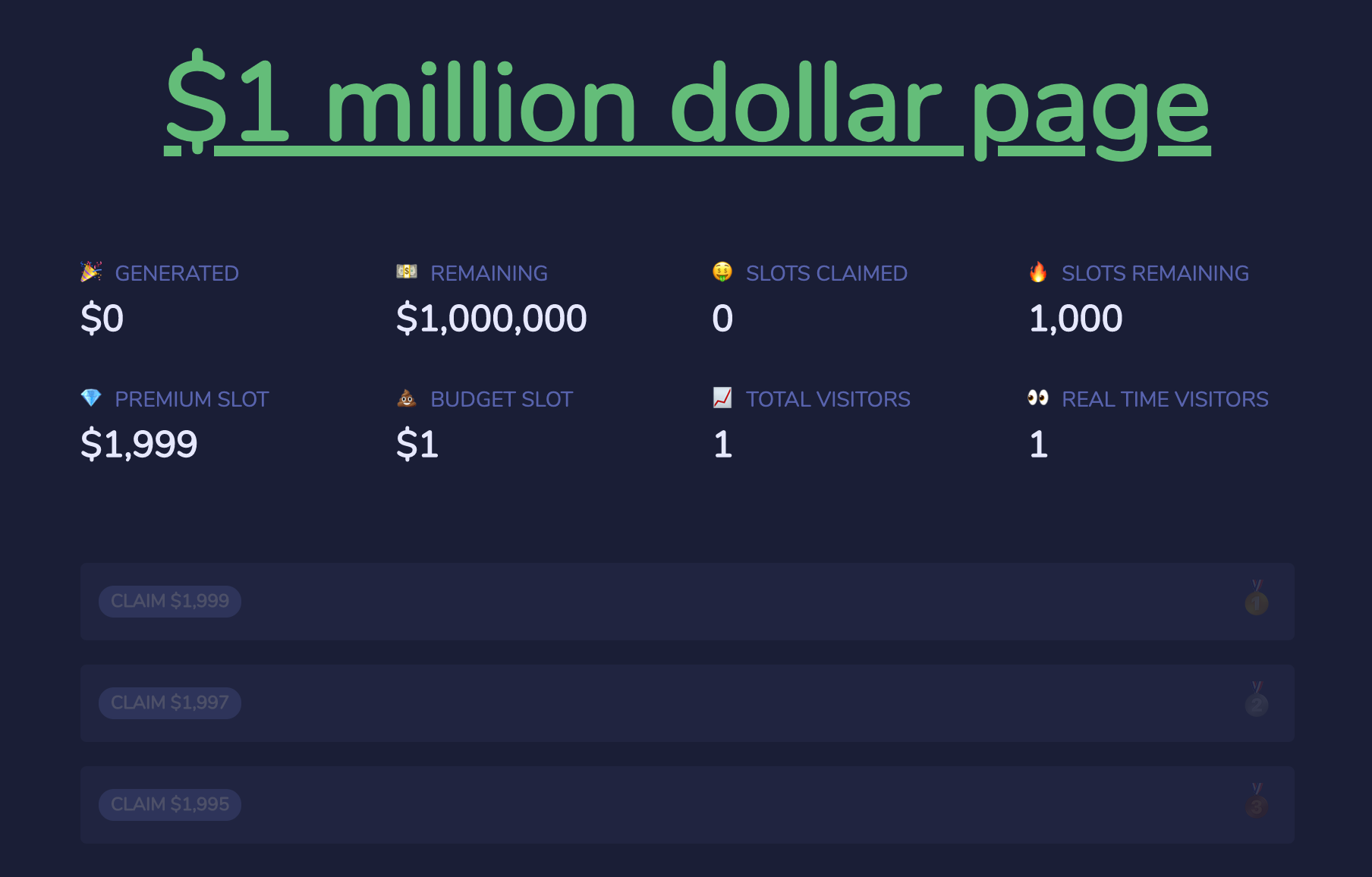The height and width of the screenshot is (877, 1372).
Task: Click the total visitors count 1
Action: point(723,444)
